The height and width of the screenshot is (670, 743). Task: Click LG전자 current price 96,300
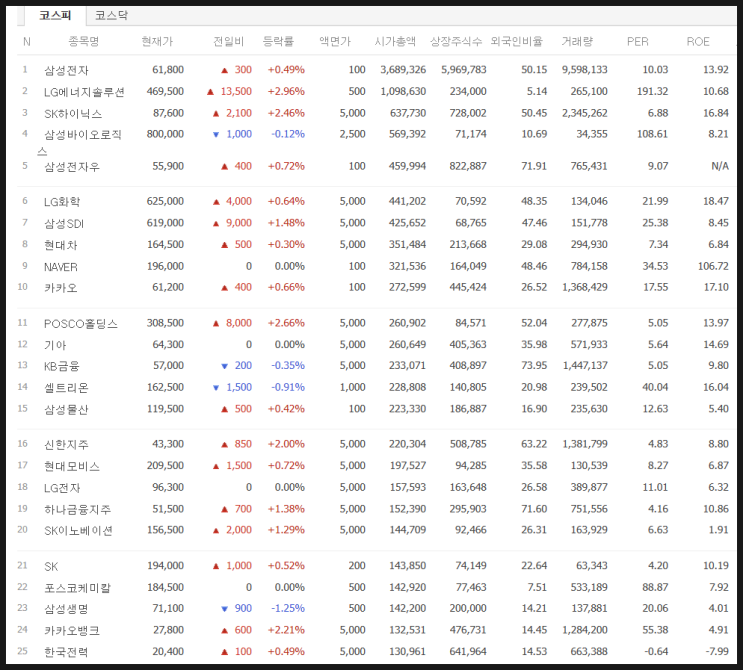tap(168, 487)
